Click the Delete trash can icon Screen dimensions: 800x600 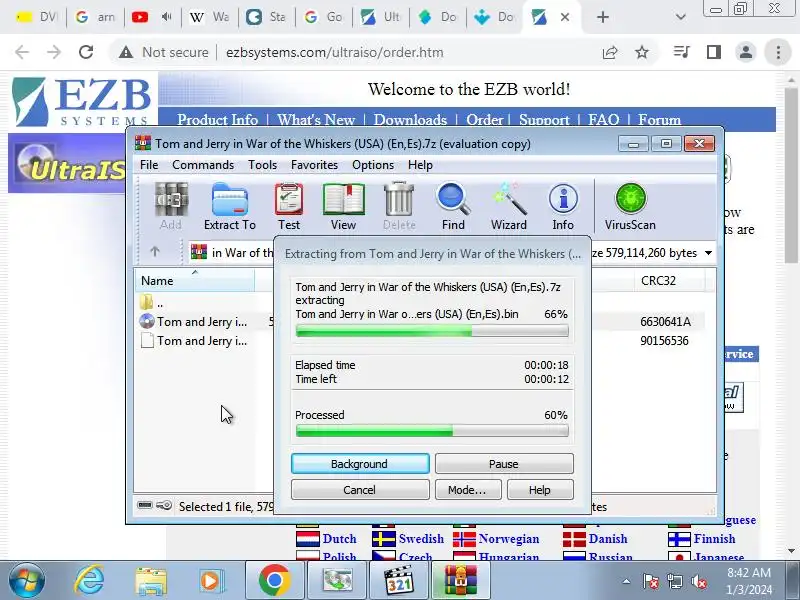399,206
